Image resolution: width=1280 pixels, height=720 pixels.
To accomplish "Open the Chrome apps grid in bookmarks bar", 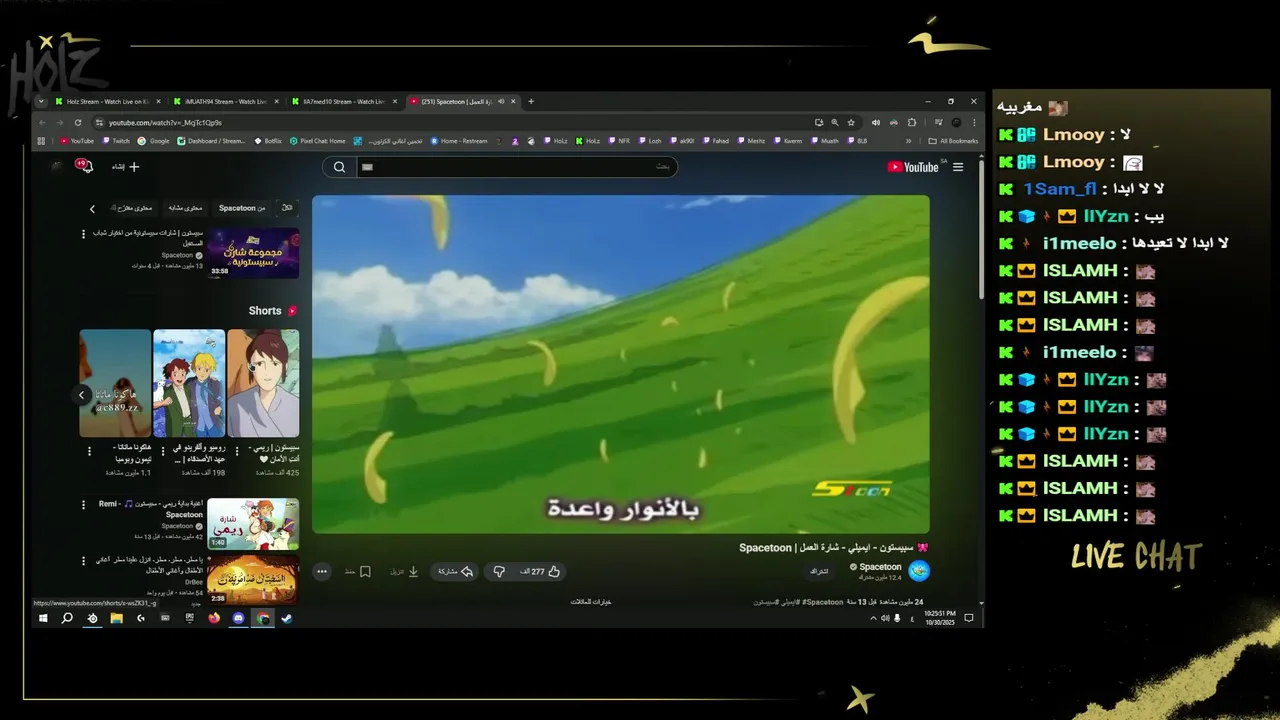I will point(41,141).
